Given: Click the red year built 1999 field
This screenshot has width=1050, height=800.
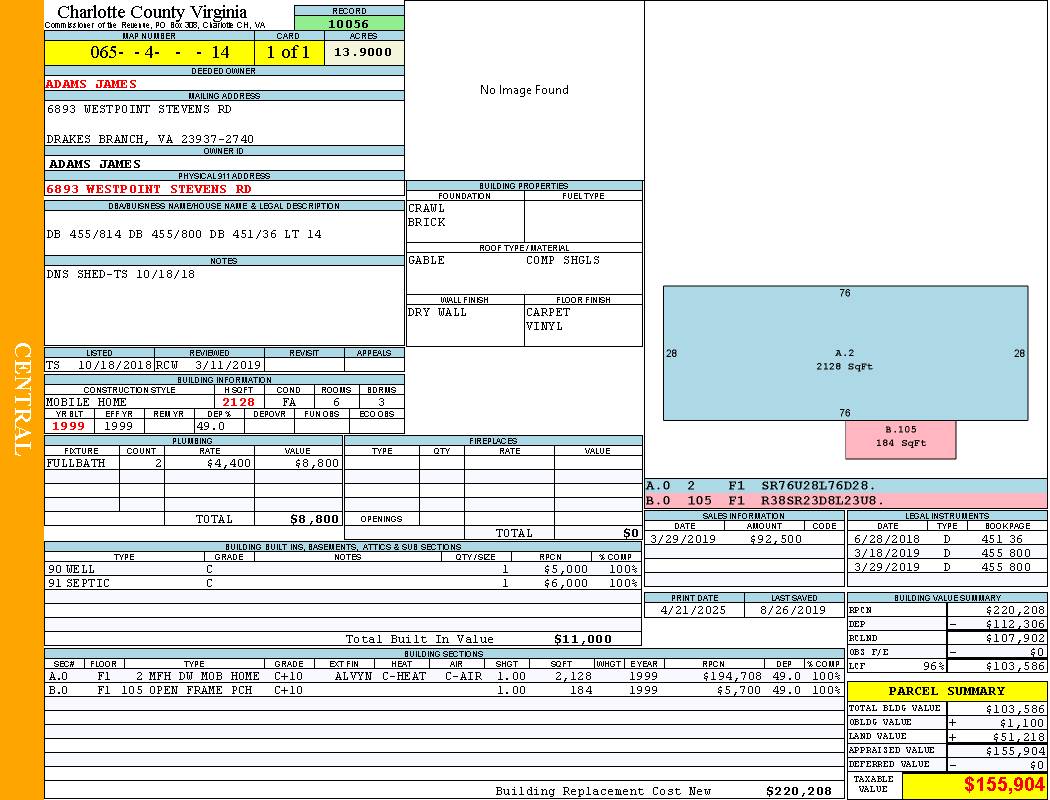Looking at the screenshot, I should point(69,426).
